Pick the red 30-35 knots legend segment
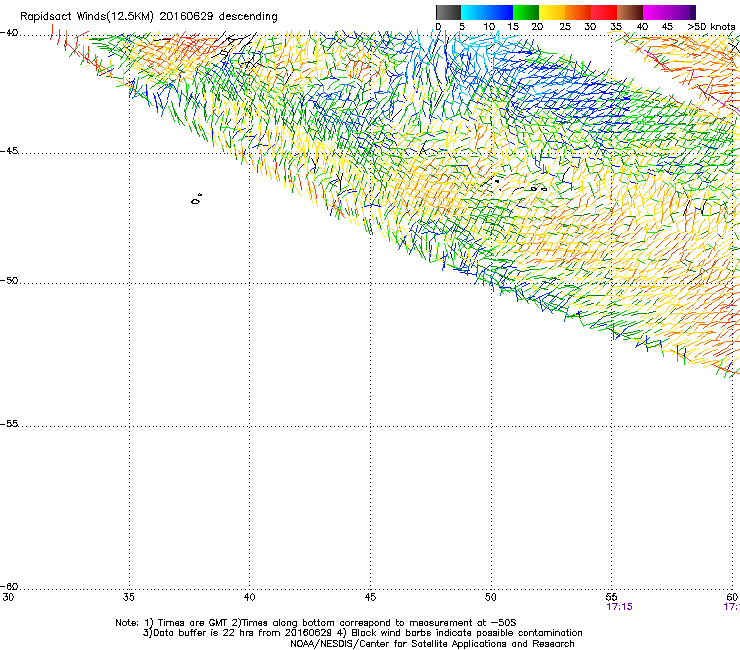This screenshot has height=650, width=740. 604,12
